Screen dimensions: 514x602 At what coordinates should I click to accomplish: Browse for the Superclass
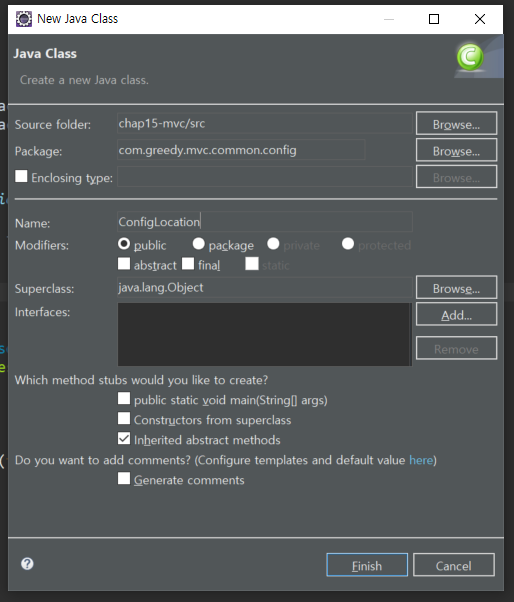click(456, 287)
